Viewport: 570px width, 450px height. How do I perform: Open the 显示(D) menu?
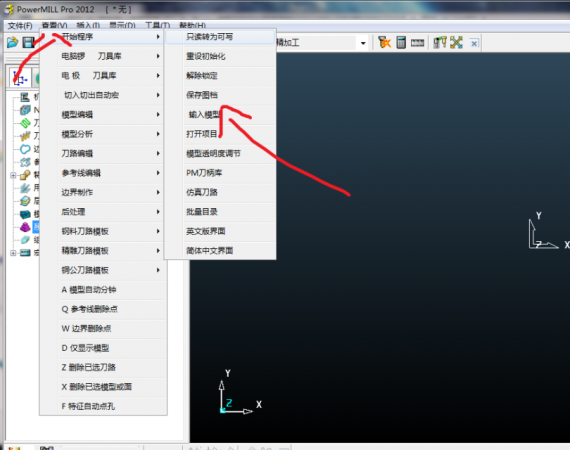(x=123, y=26)
